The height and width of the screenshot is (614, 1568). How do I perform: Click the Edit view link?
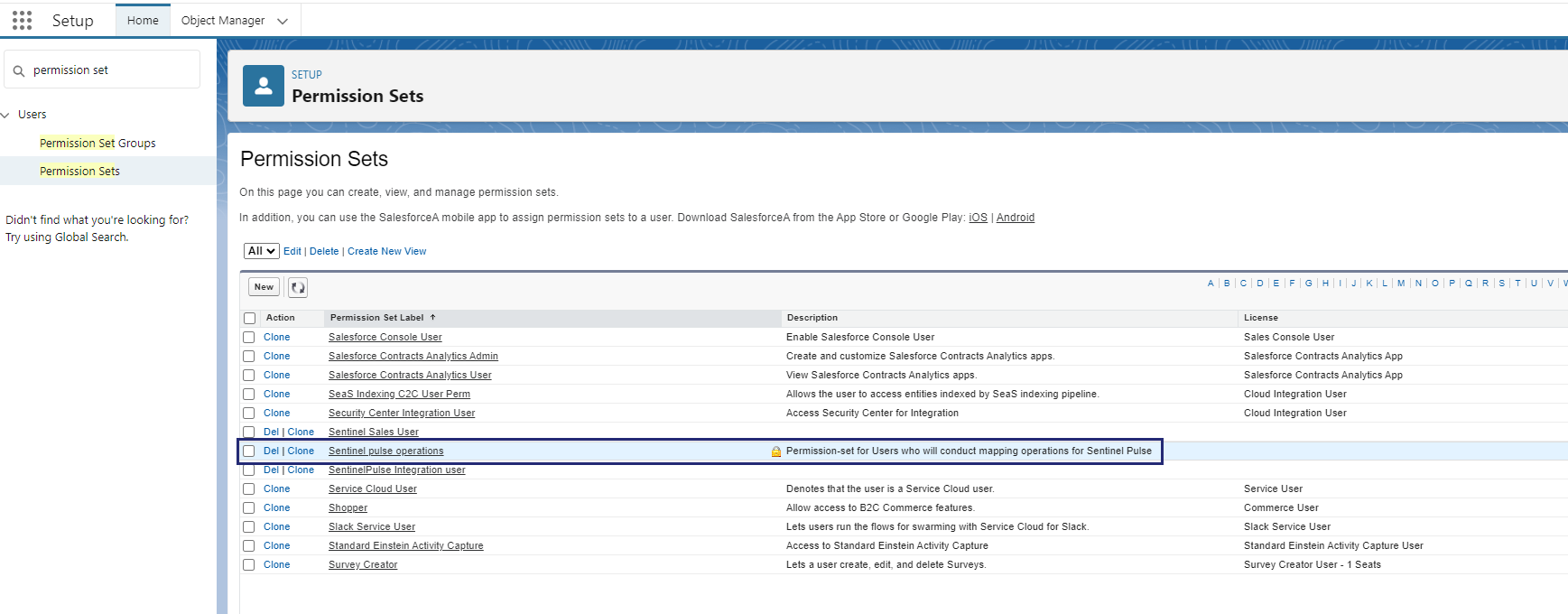(292, 251)
